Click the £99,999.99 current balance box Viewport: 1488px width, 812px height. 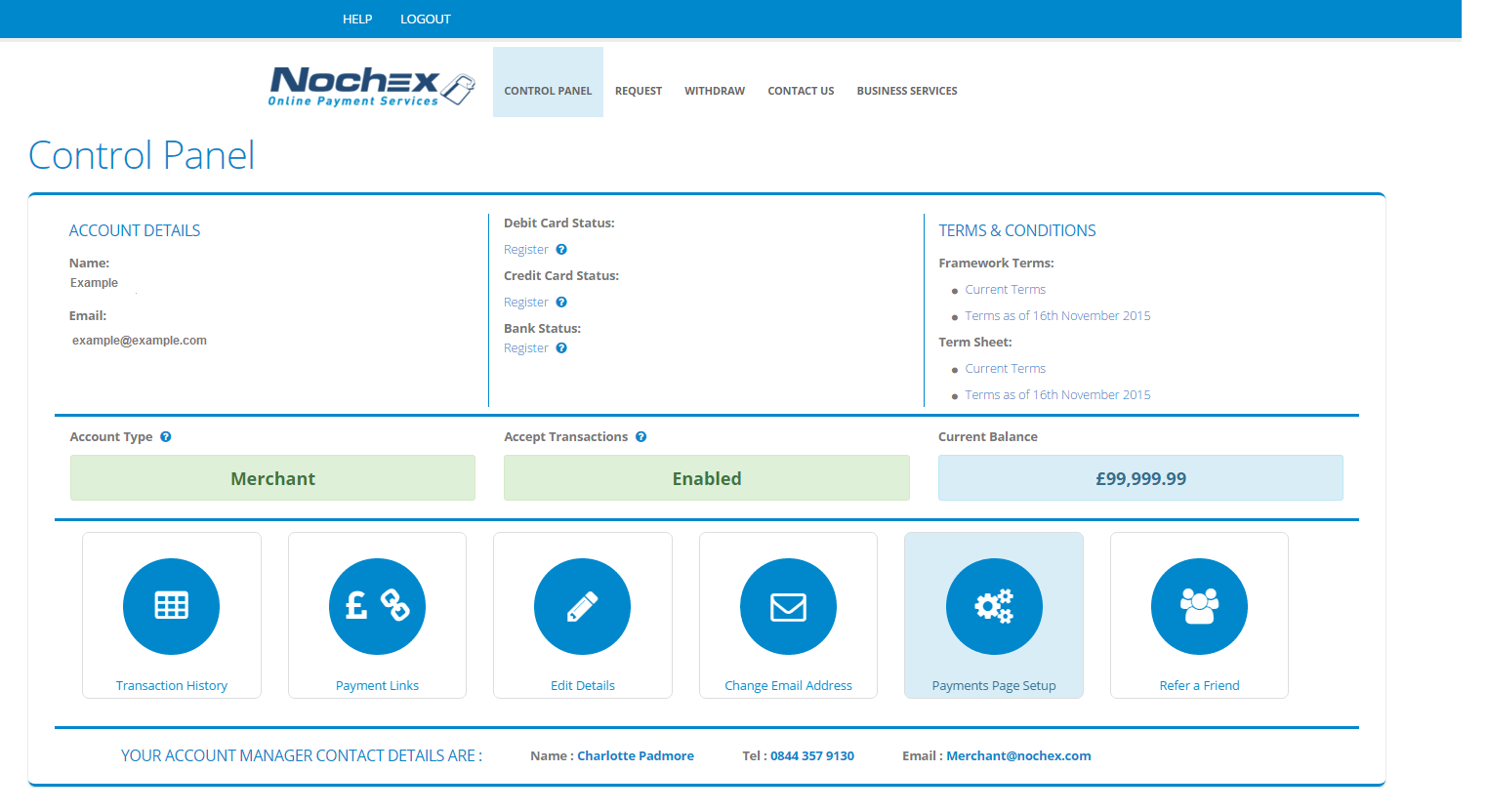1140,478
